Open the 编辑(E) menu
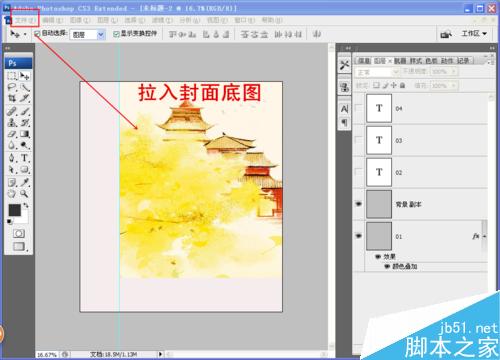Viewport: 500px width, 360px height. pyautogui.click(x=53, y=20)
